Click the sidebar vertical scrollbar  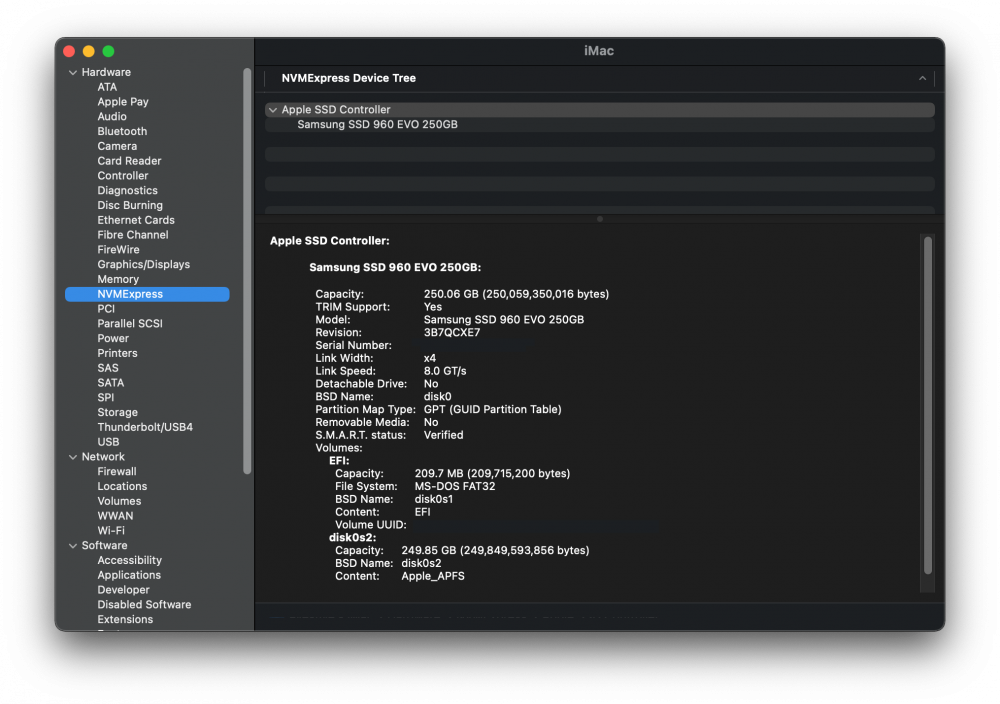247,271
